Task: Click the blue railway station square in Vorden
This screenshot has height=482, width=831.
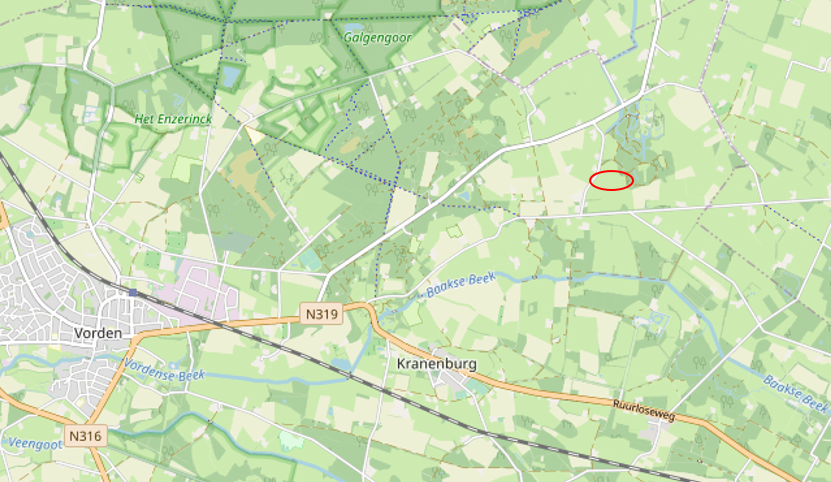Action: coord(132,293)
